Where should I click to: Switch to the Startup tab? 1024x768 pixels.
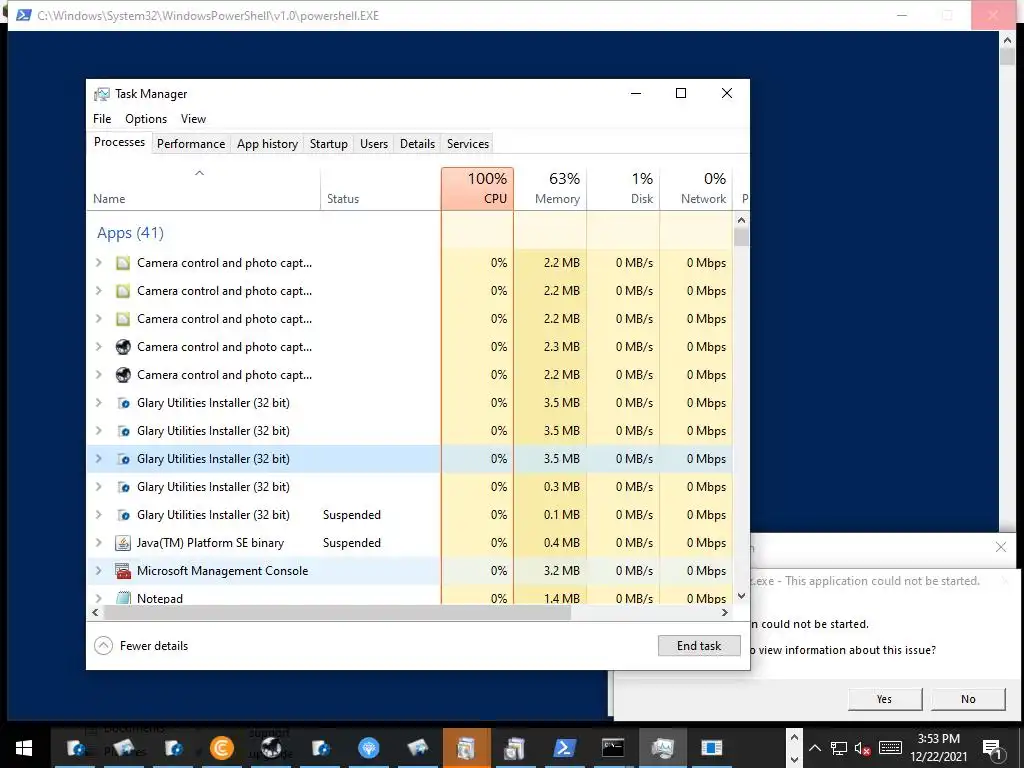tap(328, 144)
